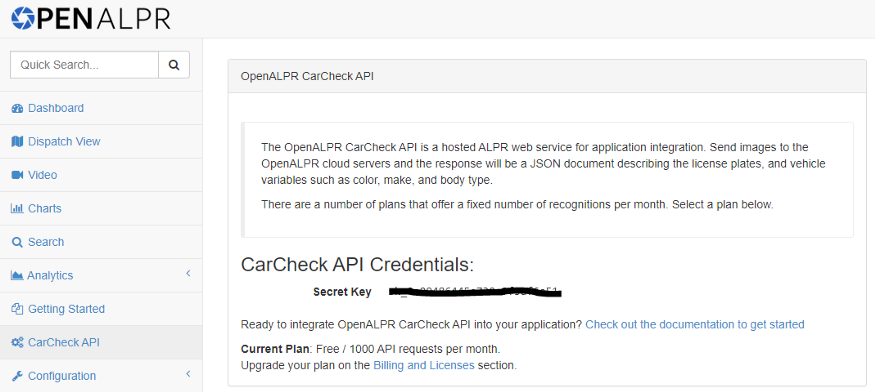
Task: Click the redacted Secret Key value
Action: click(x=475, y=291)
